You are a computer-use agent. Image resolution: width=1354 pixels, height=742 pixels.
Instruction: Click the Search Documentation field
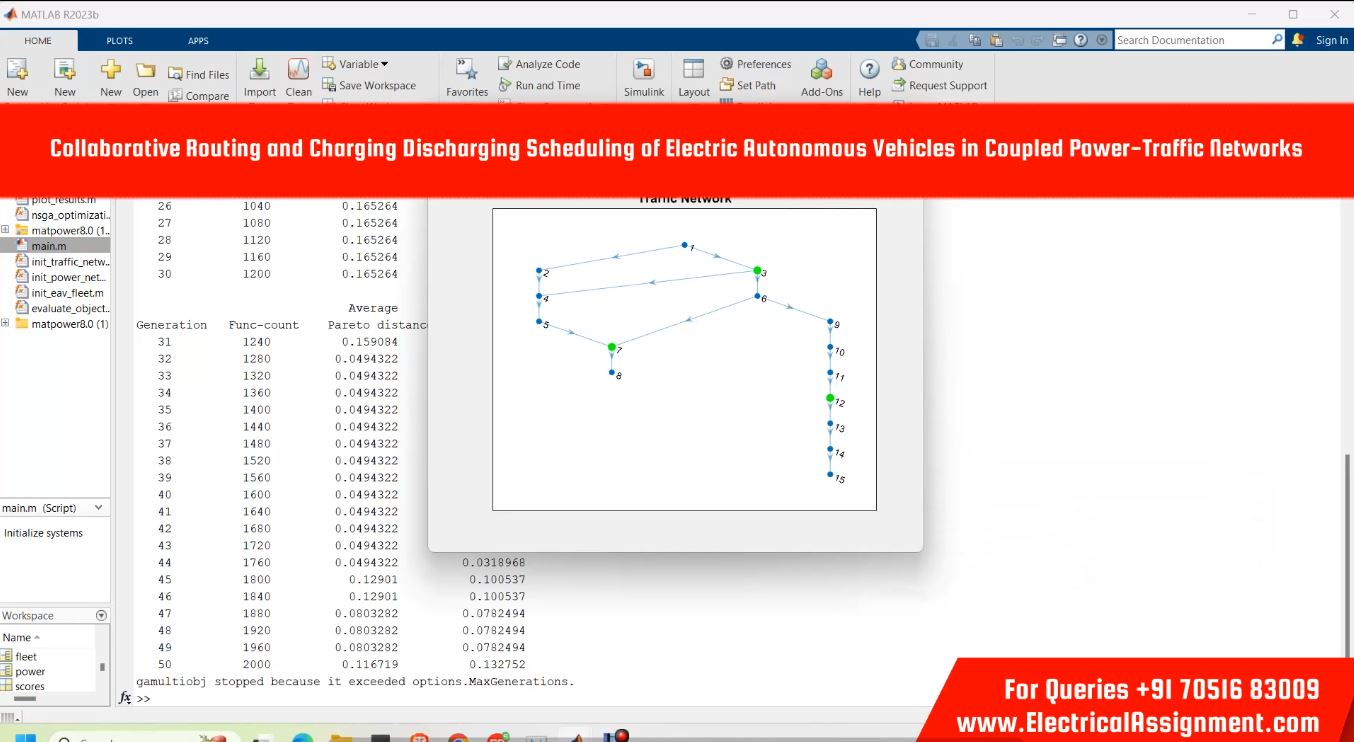click(1191, 40)
